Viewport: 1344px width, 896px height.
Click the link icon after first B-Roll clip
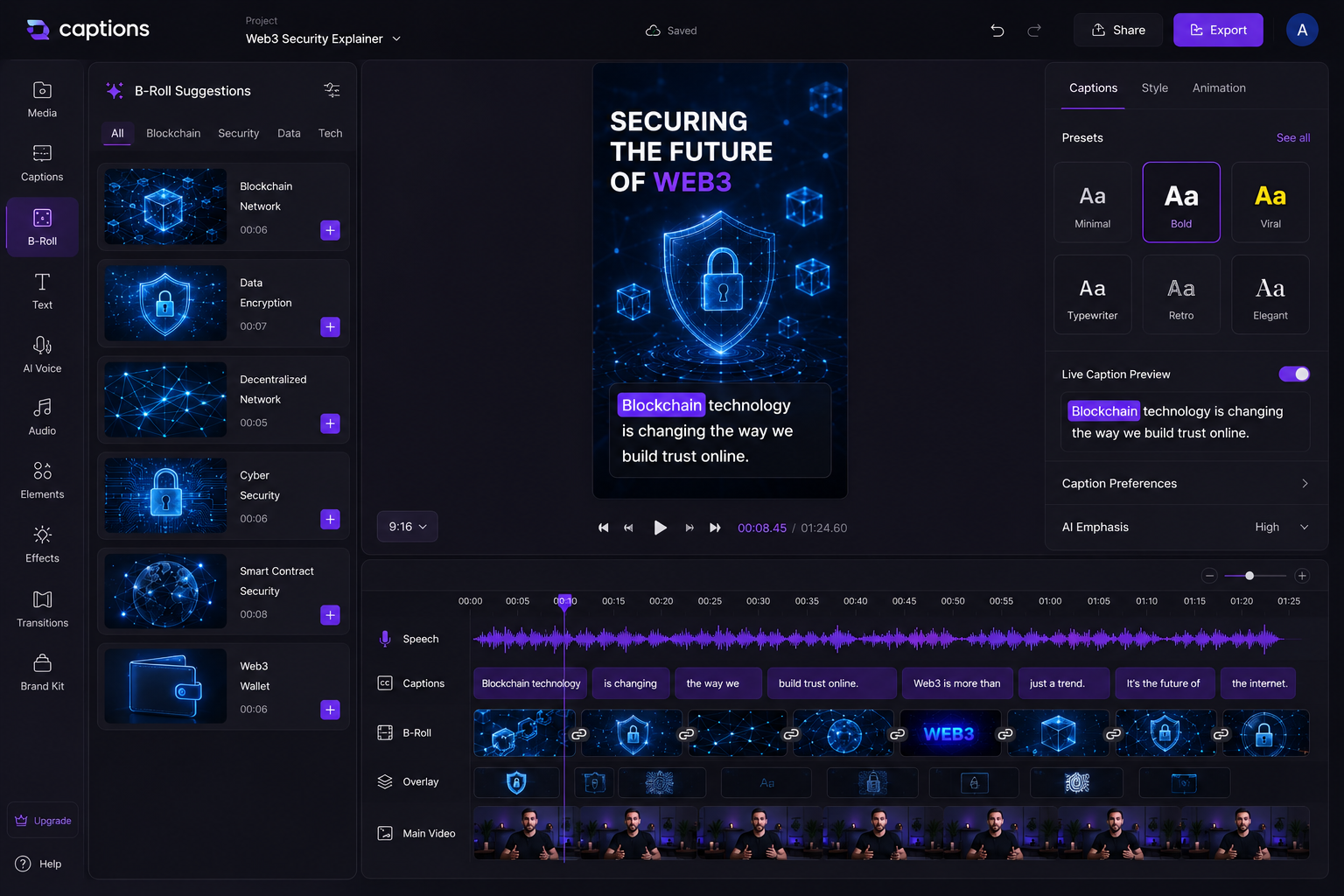579,734
